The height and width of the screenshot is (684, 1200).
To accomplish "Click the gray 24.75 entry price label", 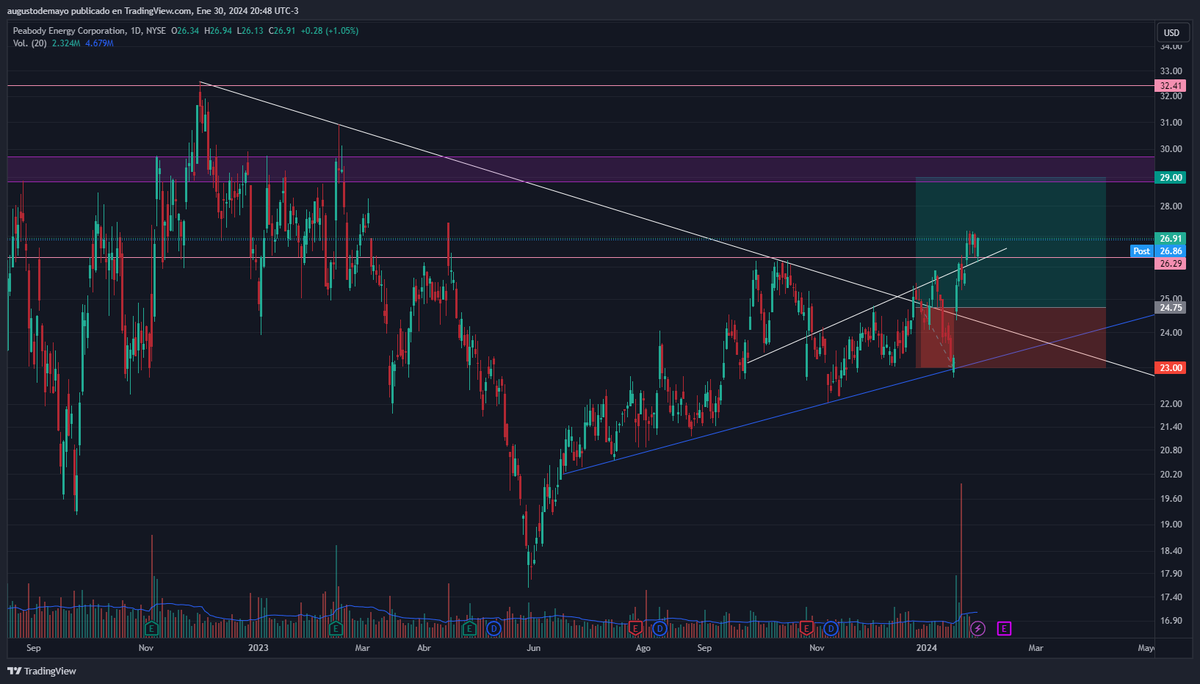I will (1171, 308).
